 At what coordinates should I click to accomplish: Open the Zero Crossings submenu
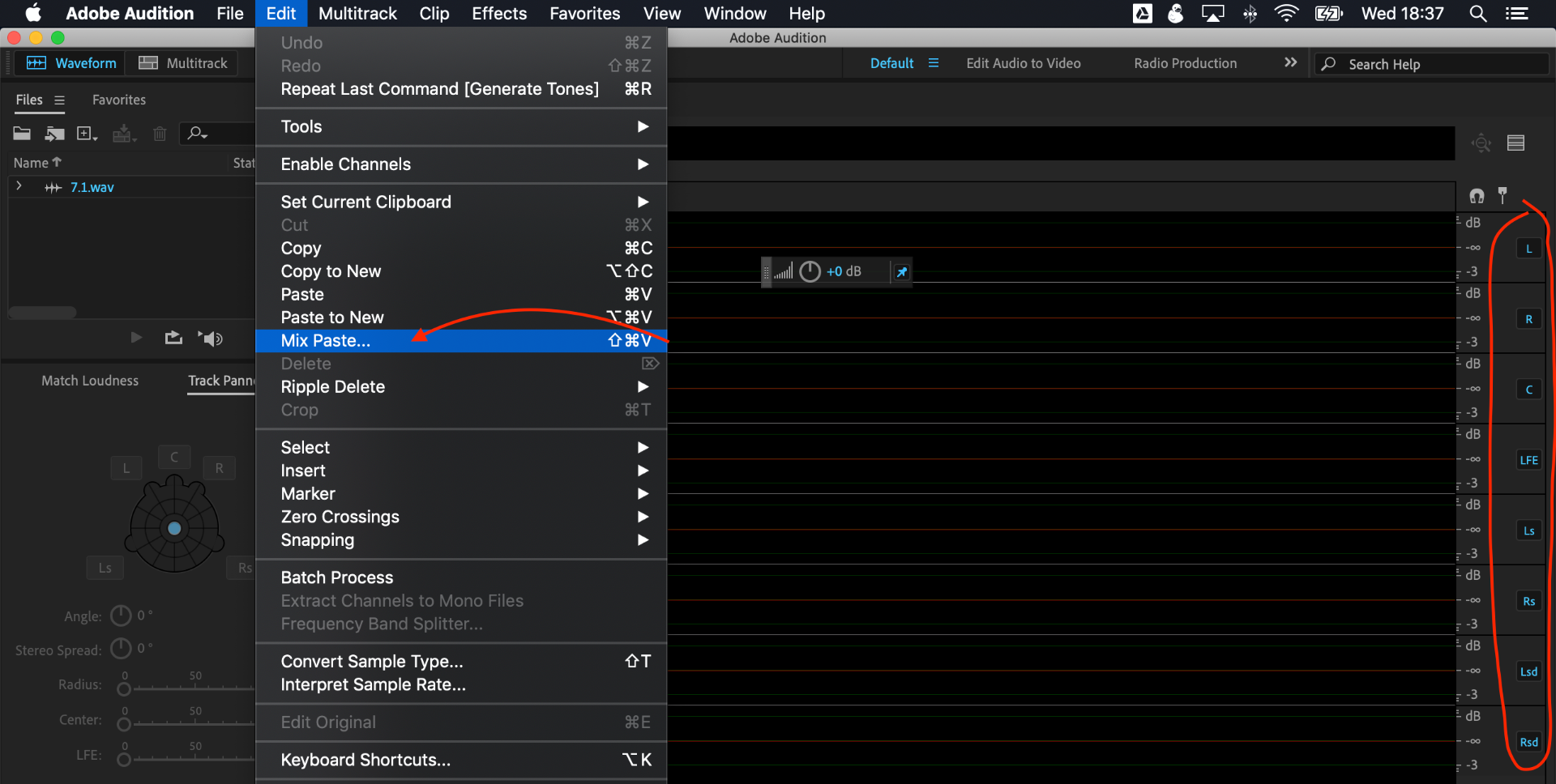[461, 518]
